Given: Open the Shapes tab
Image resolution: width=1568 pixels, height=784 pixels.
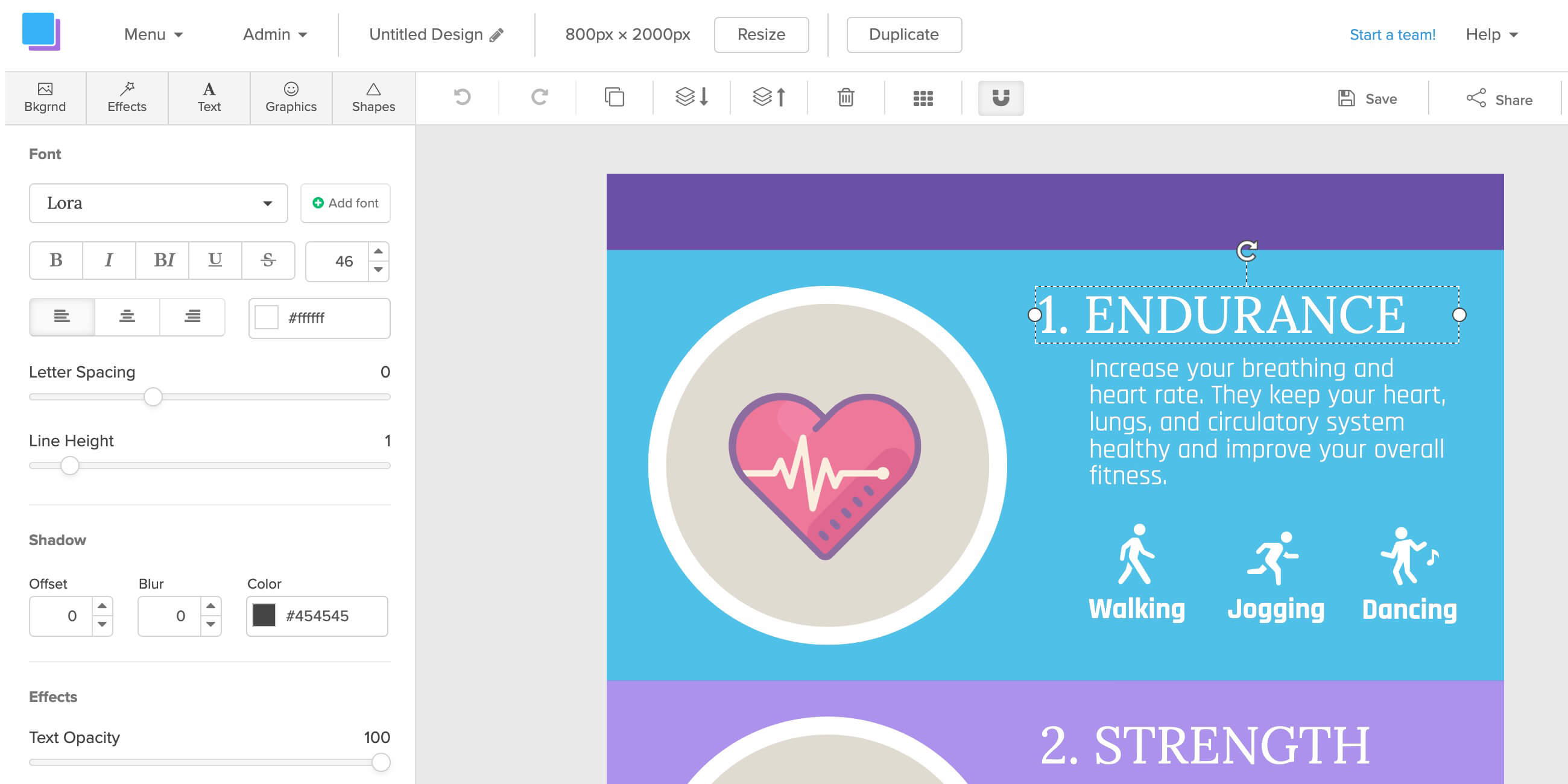Looking at the screenshot, I should [373, 98].
